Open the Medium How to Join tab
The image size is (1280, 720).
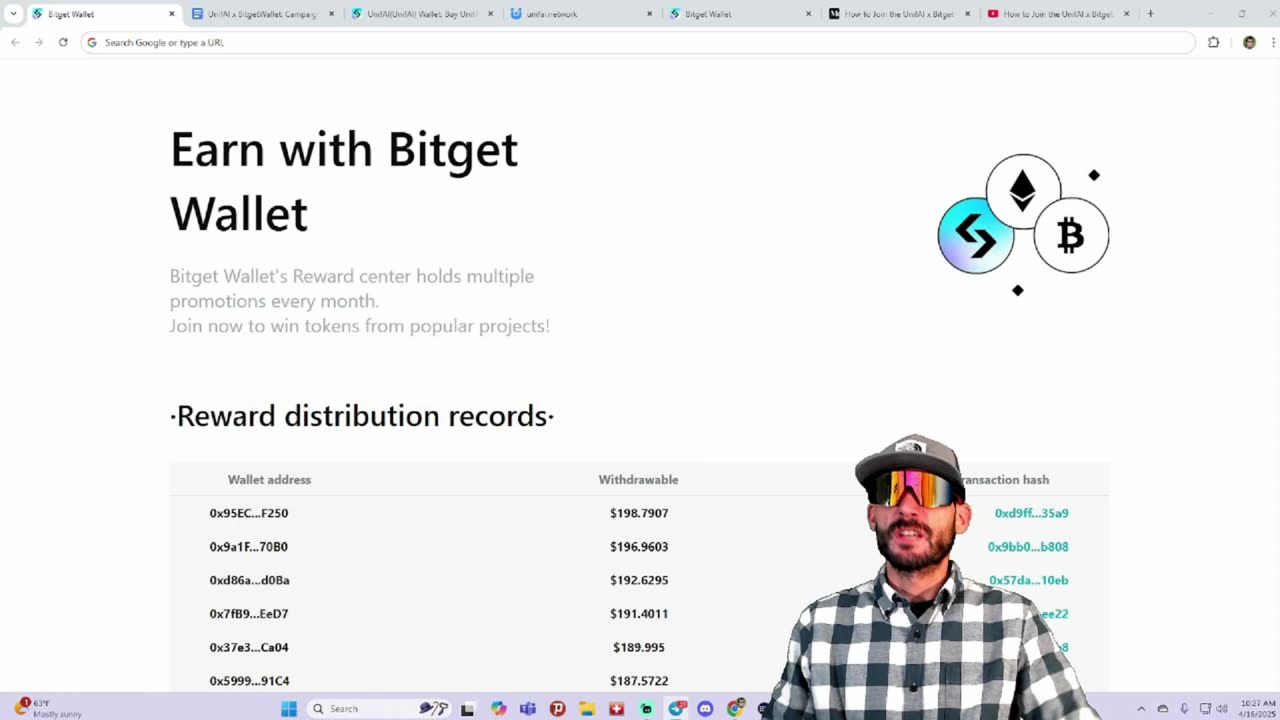click(899, 14)
